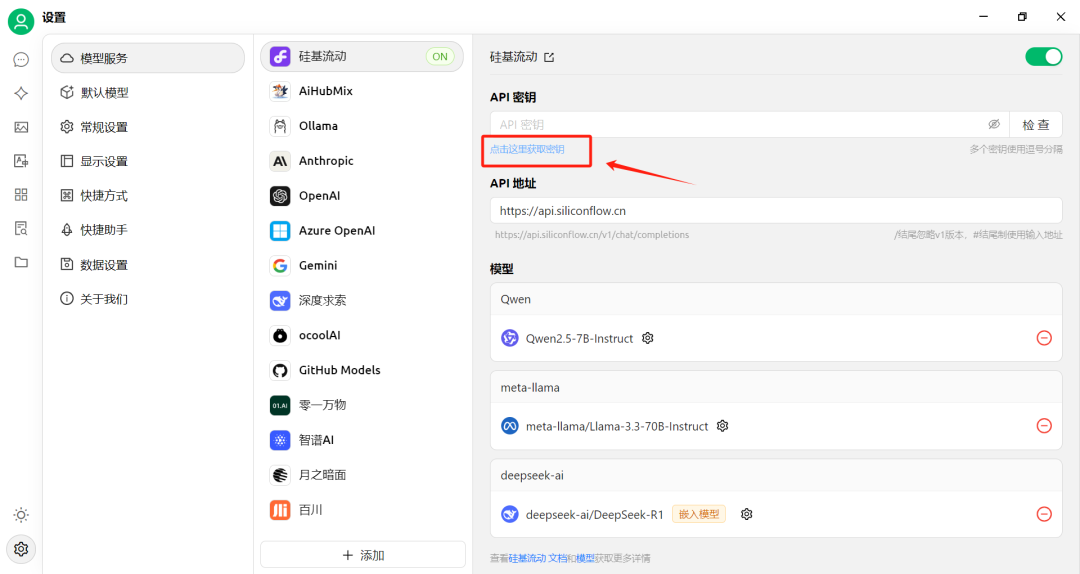Open 快捷助手 settings section
Screen dimensions: 1080x574
148,230
